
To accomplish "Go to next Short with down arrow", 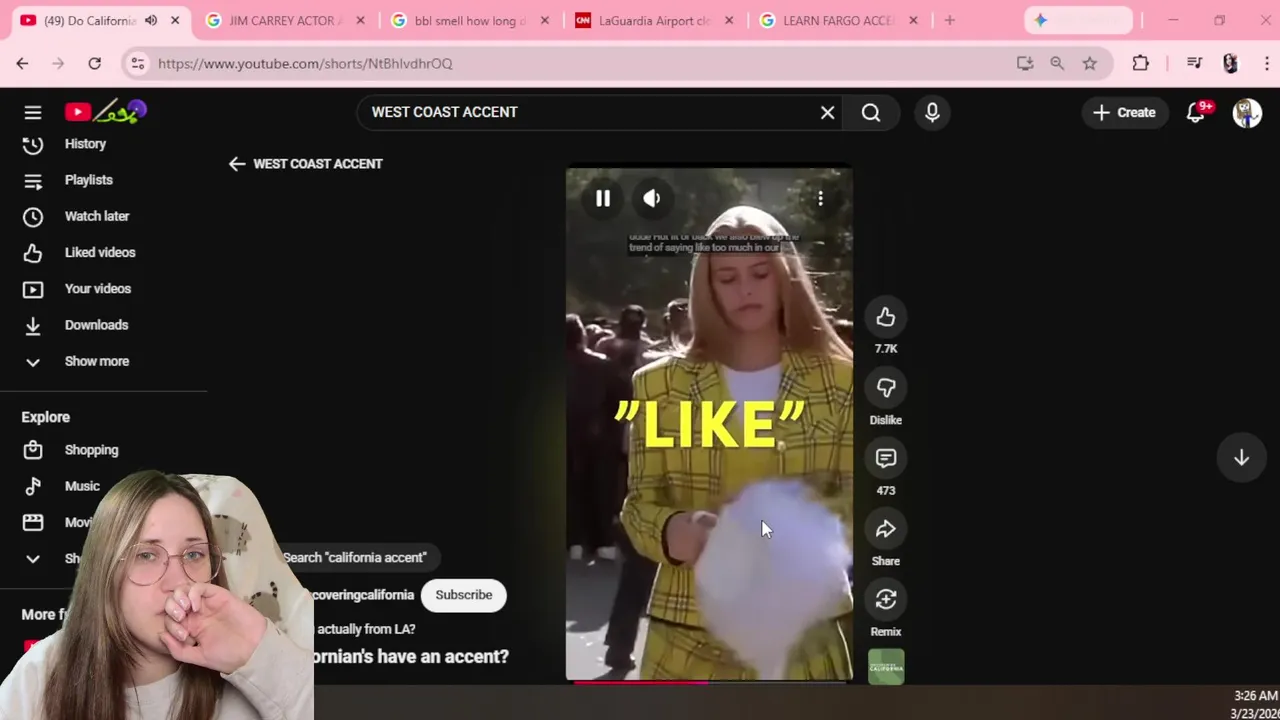I will [x=1241, y=457].
